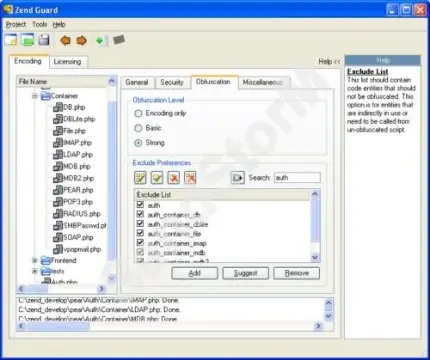Click the new project toolbar icon
The height and width of the screenshot is (360, 430).
11,40
